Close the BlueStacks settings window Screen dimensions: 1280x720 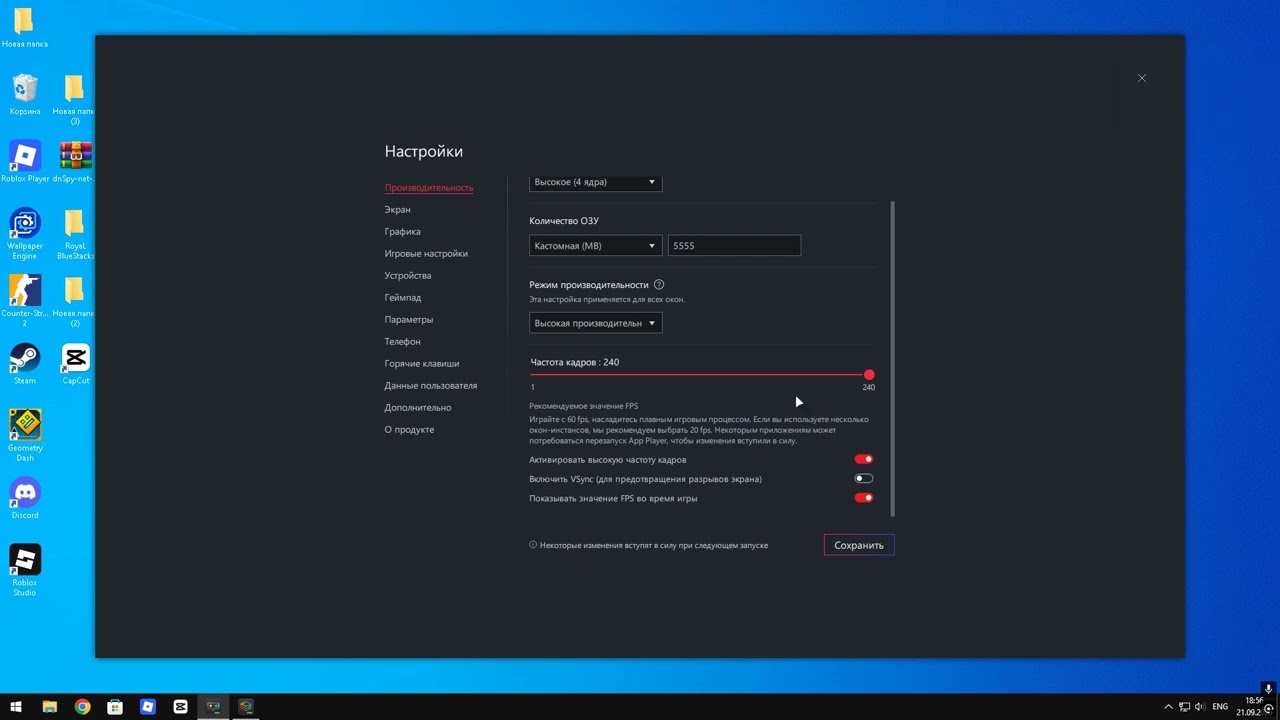(x=1142, y=78)
